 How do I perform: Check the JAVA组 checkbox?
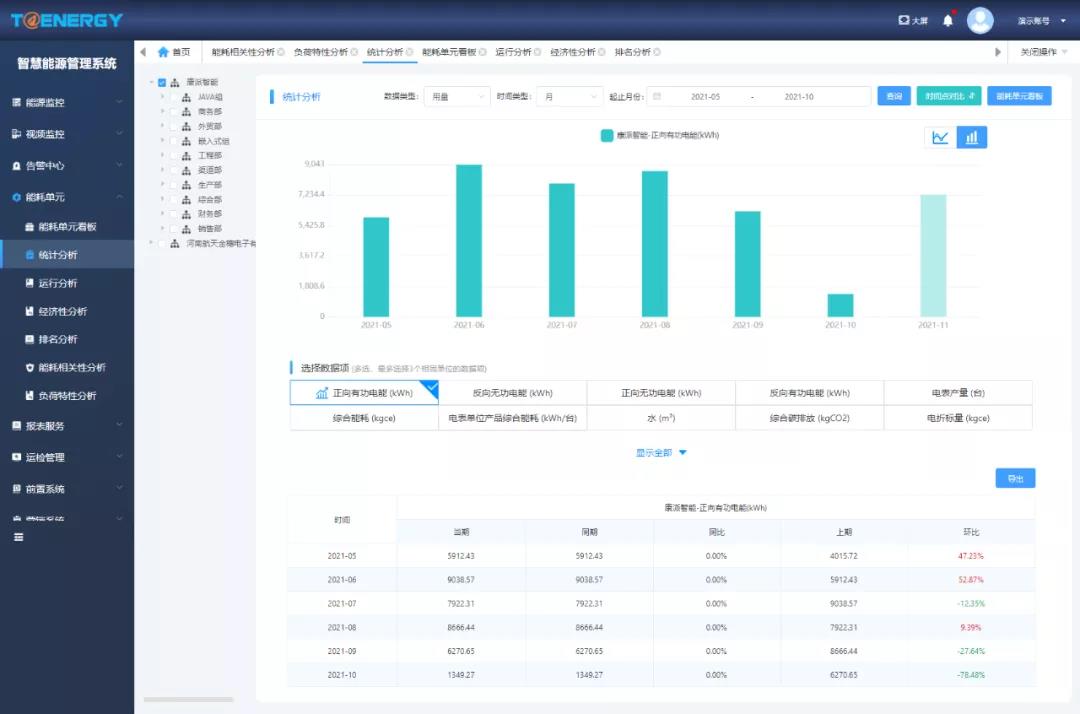click(x=174, y=97)
